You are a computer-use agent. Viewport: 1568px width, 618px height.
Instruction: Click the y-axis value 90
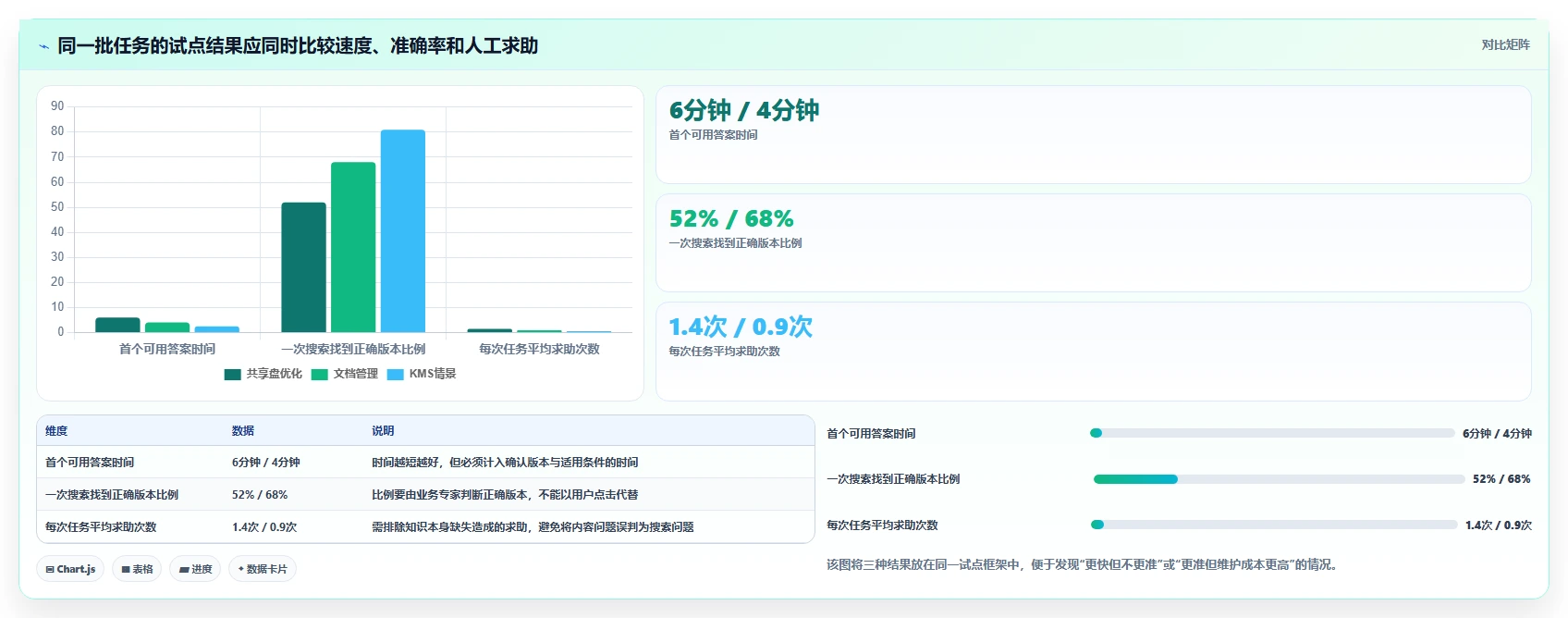[x=57, y=106]
